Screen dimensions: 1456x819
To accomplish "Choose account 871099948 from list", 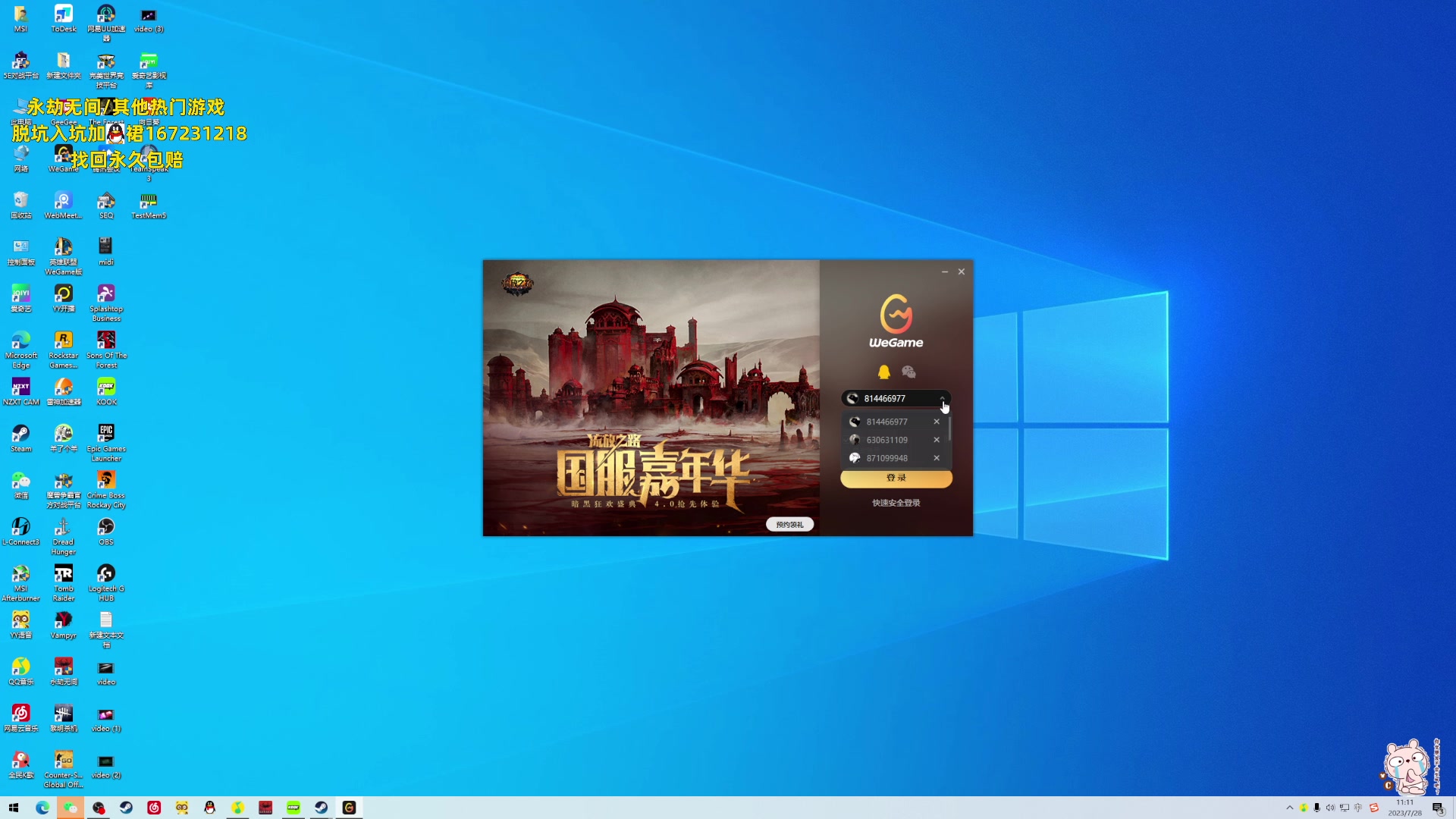I will click(x=886, y=458).
